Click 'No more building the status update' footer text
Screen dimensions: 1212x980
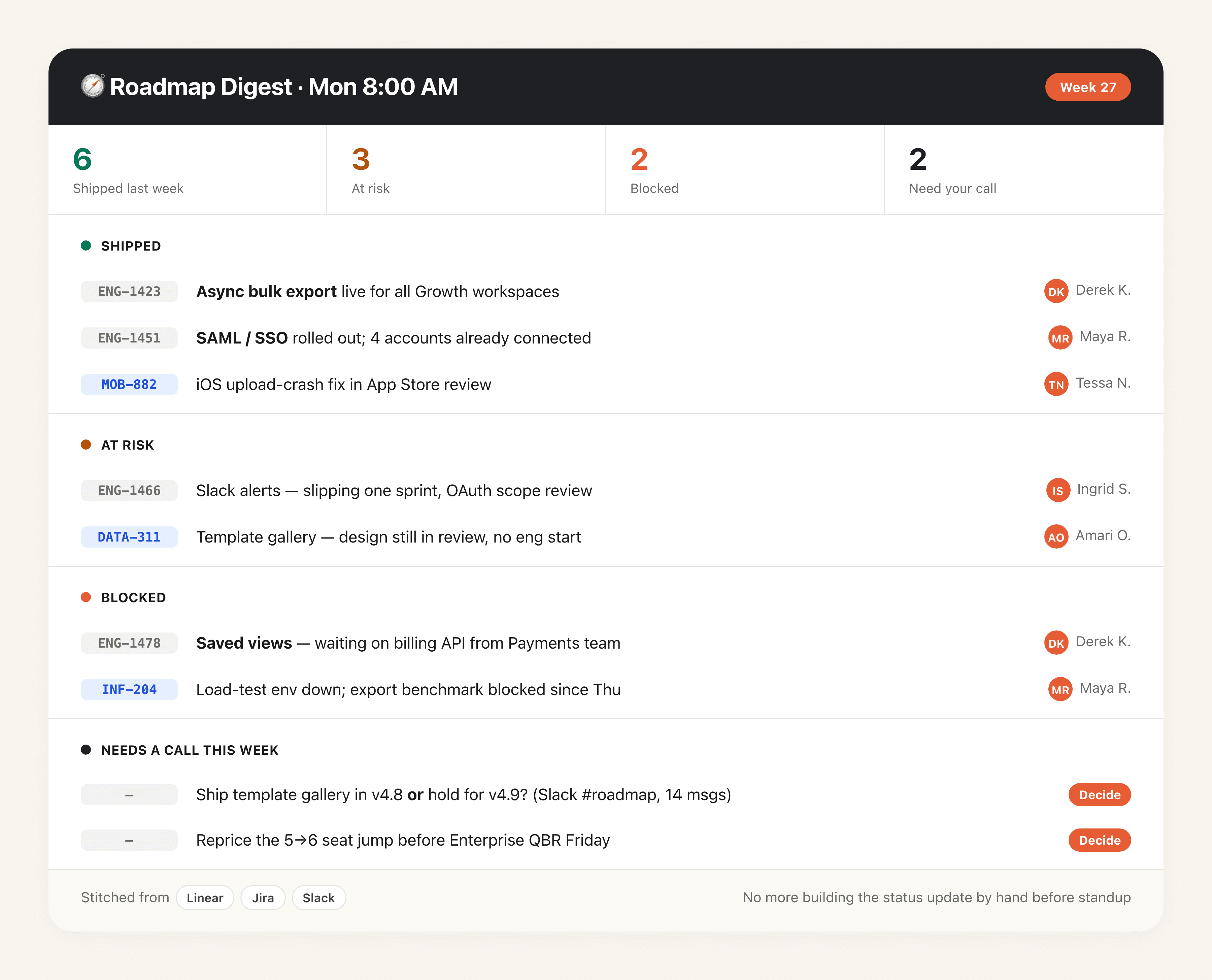tap(937, 897)
